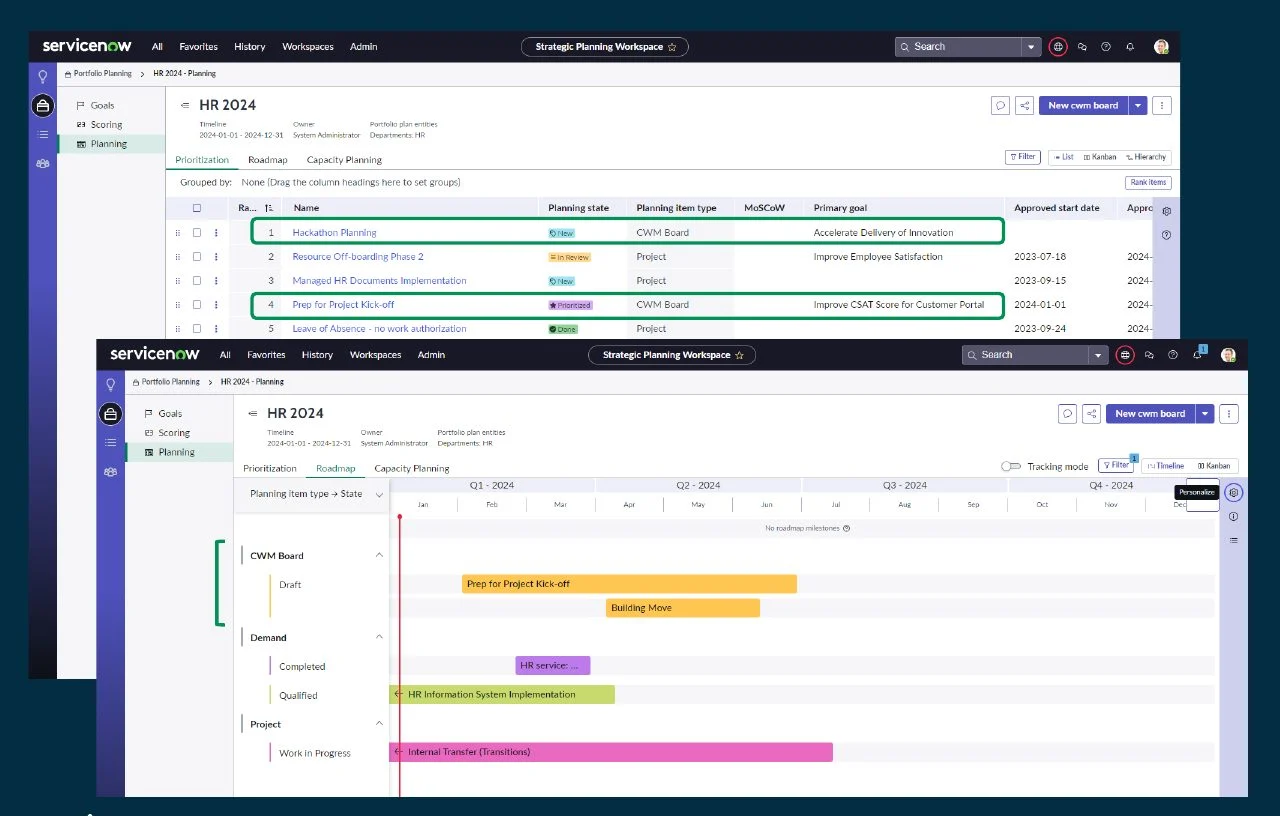This screenshot has height=816, width=1280.
Task: Open the chat icon in front window header
Action: 1150,355
